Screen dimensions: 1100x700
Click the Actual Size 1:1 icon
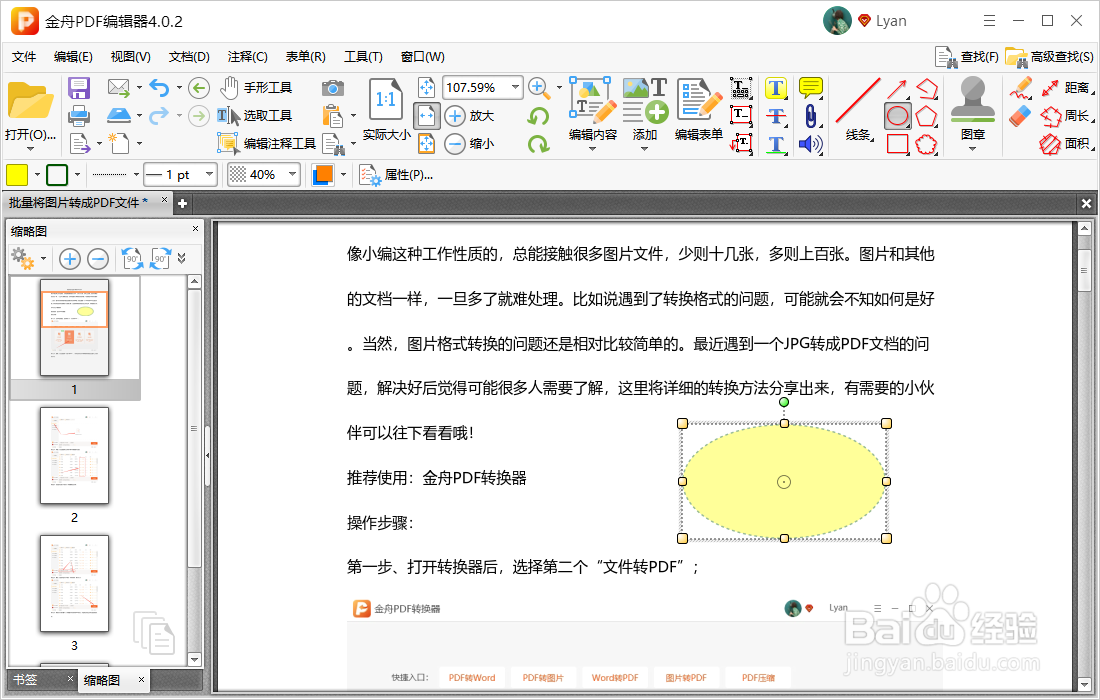point(385,99)
